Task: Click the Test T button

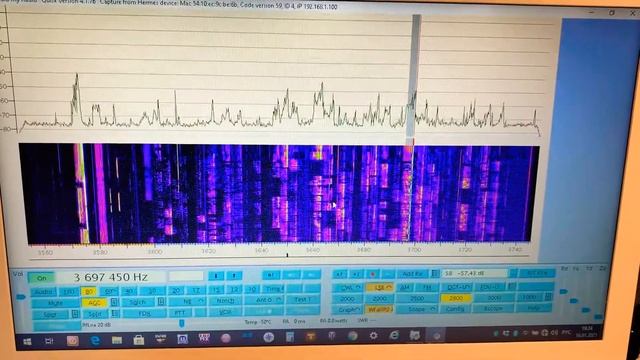Action: 303,300
